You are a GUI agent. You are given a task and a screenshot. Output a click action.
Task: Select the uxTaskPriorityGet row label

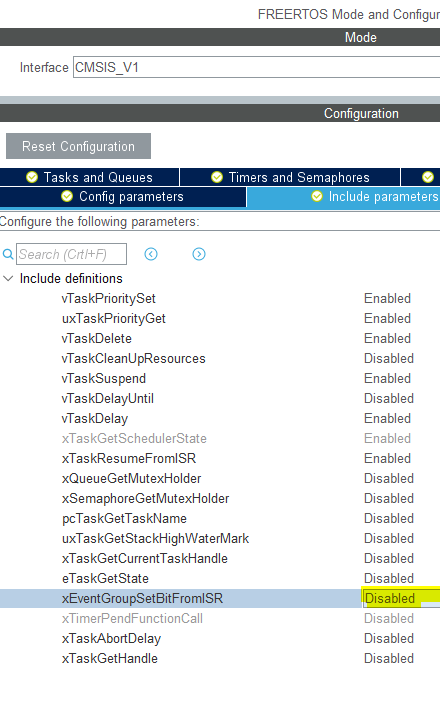click(114, 319)
